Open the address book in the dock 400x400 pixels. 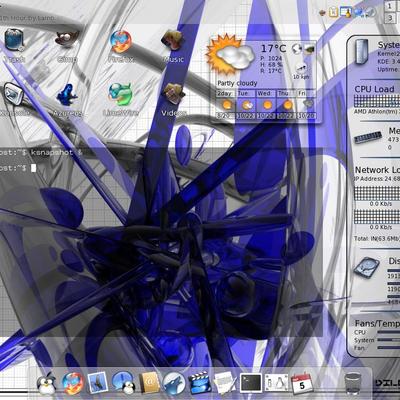click(149, 383)
